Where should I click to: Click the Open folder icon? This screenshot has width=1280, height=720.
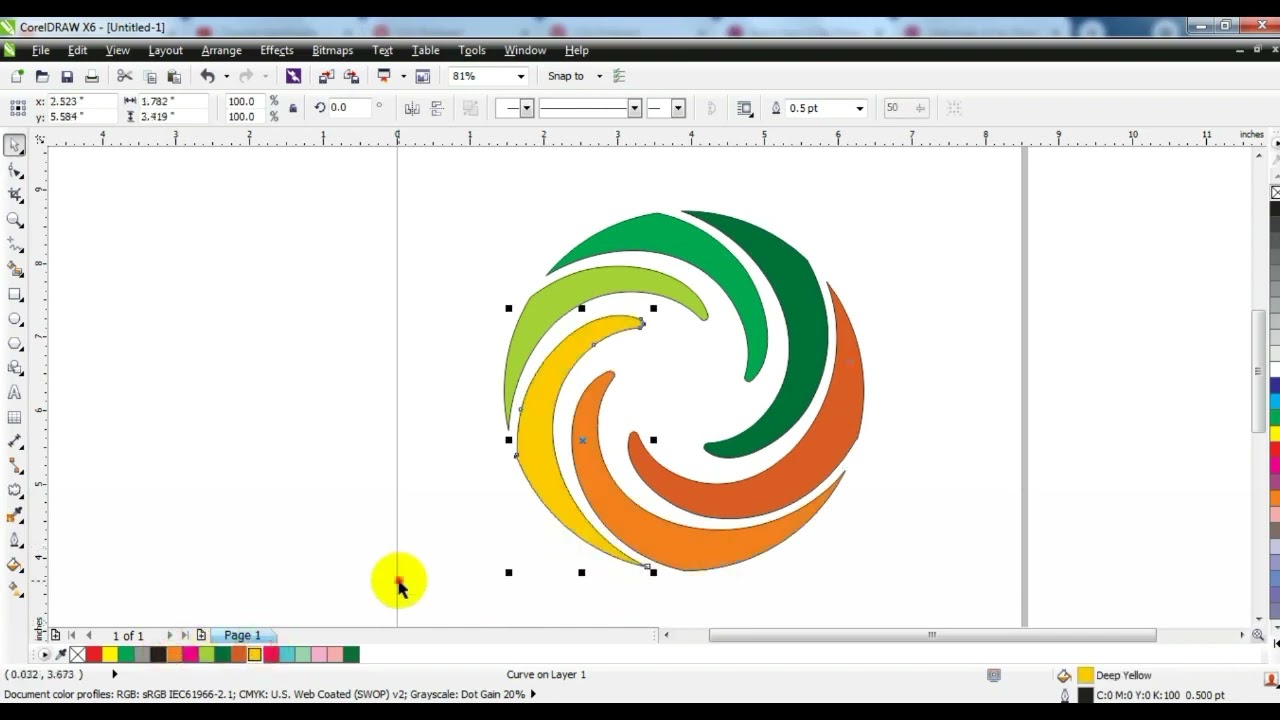42,76
